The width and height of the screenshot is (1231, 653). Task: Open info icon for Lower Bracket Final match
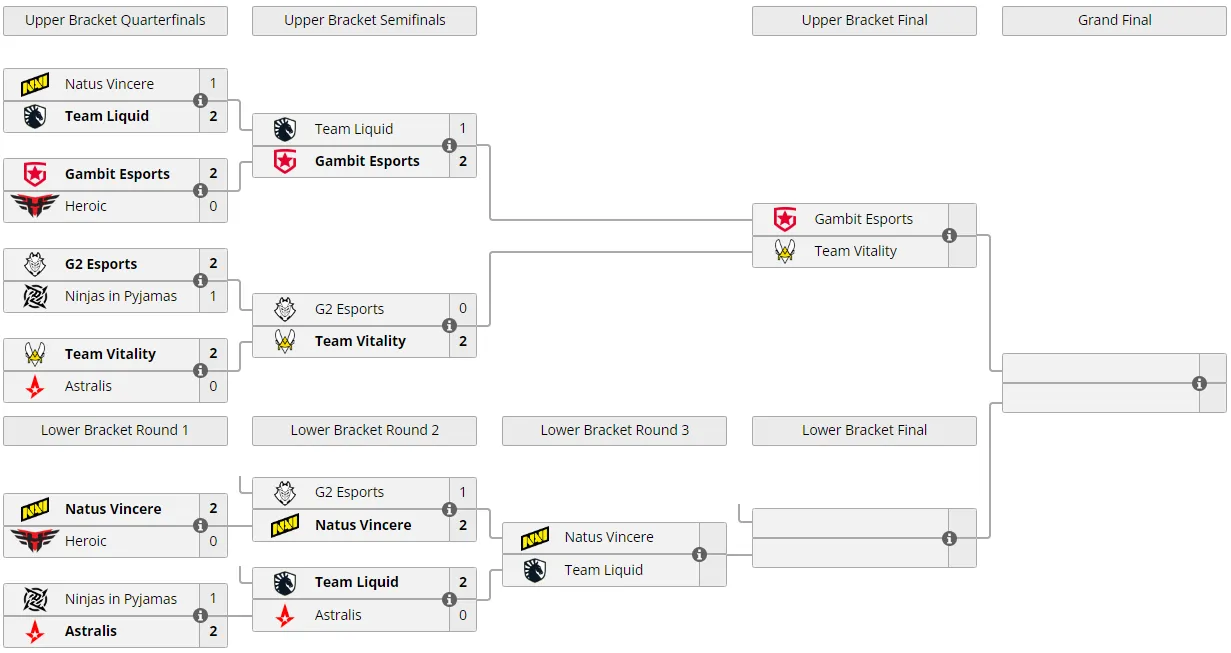949,538
